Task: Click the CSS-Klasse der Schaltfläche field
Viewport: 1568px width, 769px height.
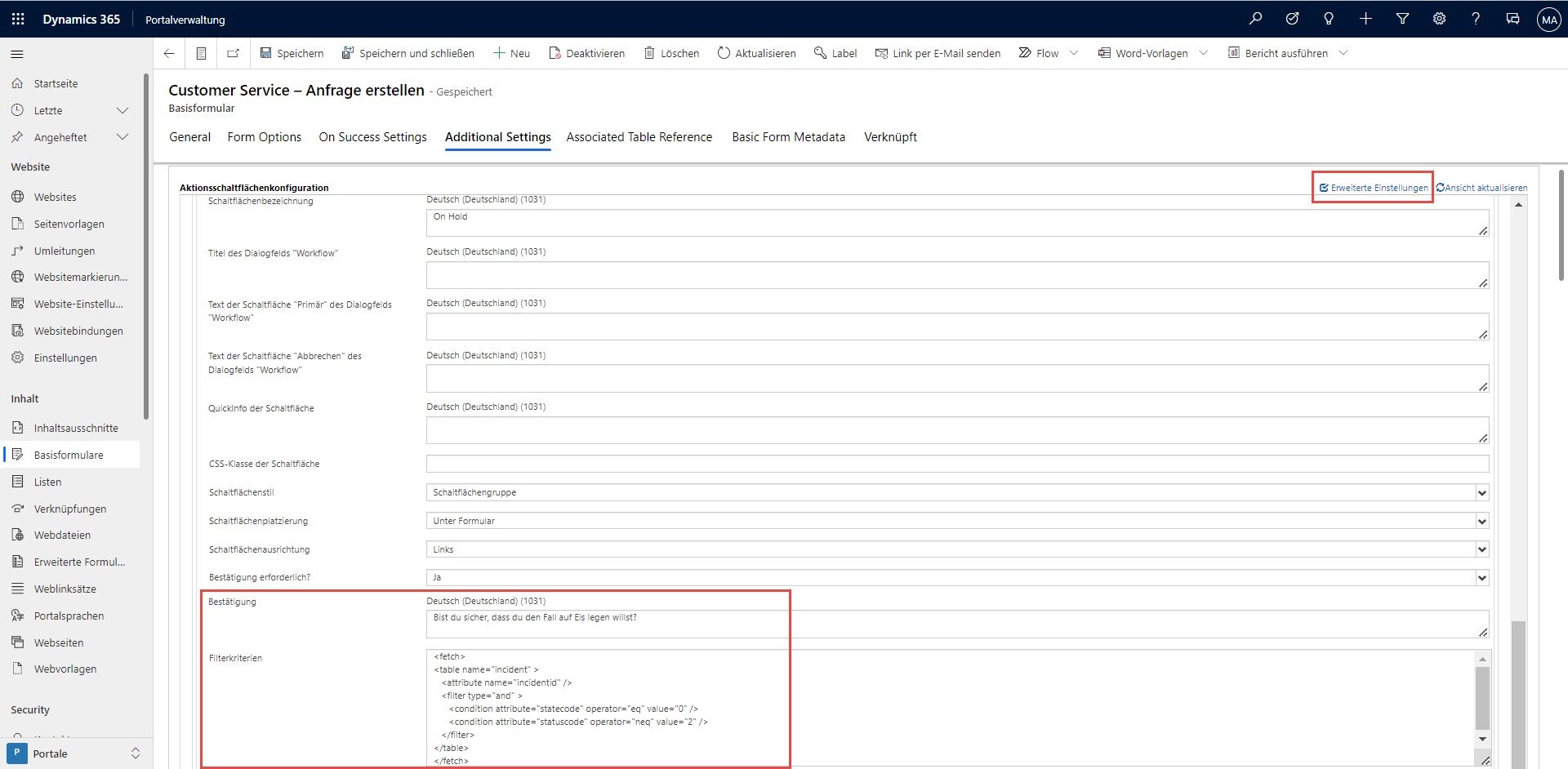Action: pos(957,464)
